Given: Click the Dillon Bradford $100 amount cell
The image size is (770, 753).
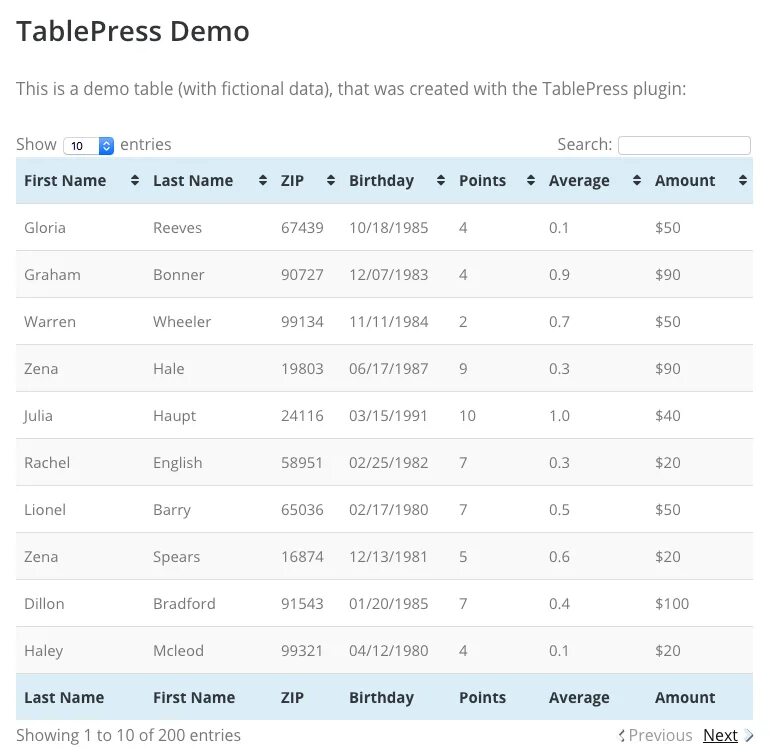Looking at the screenshot, I should [x=672, y=604].
